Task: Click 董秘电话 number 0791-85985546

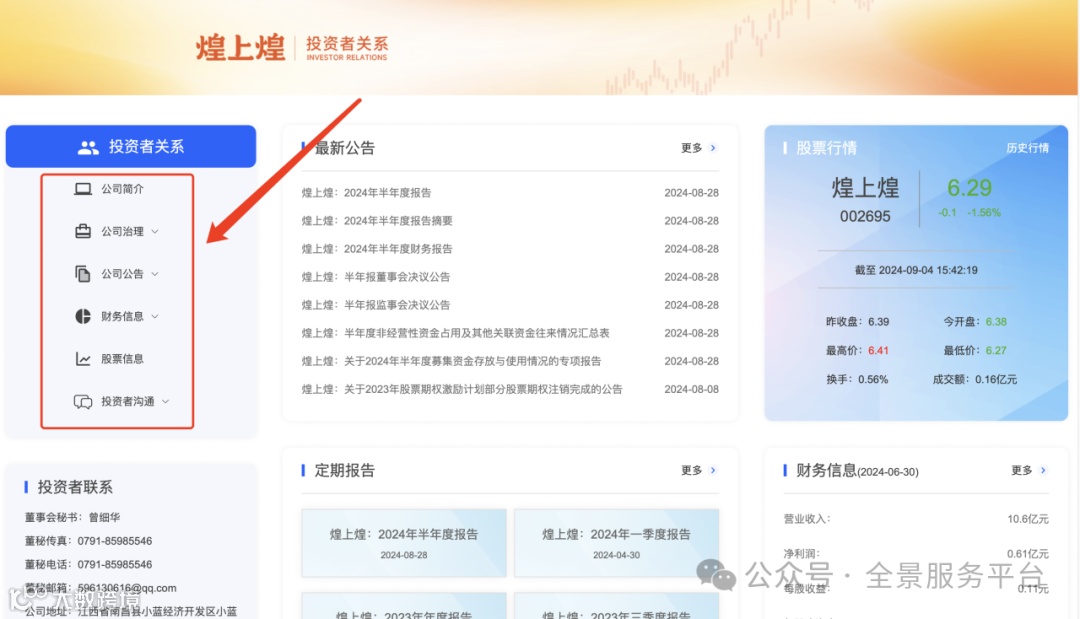Action: pos(114,565)
